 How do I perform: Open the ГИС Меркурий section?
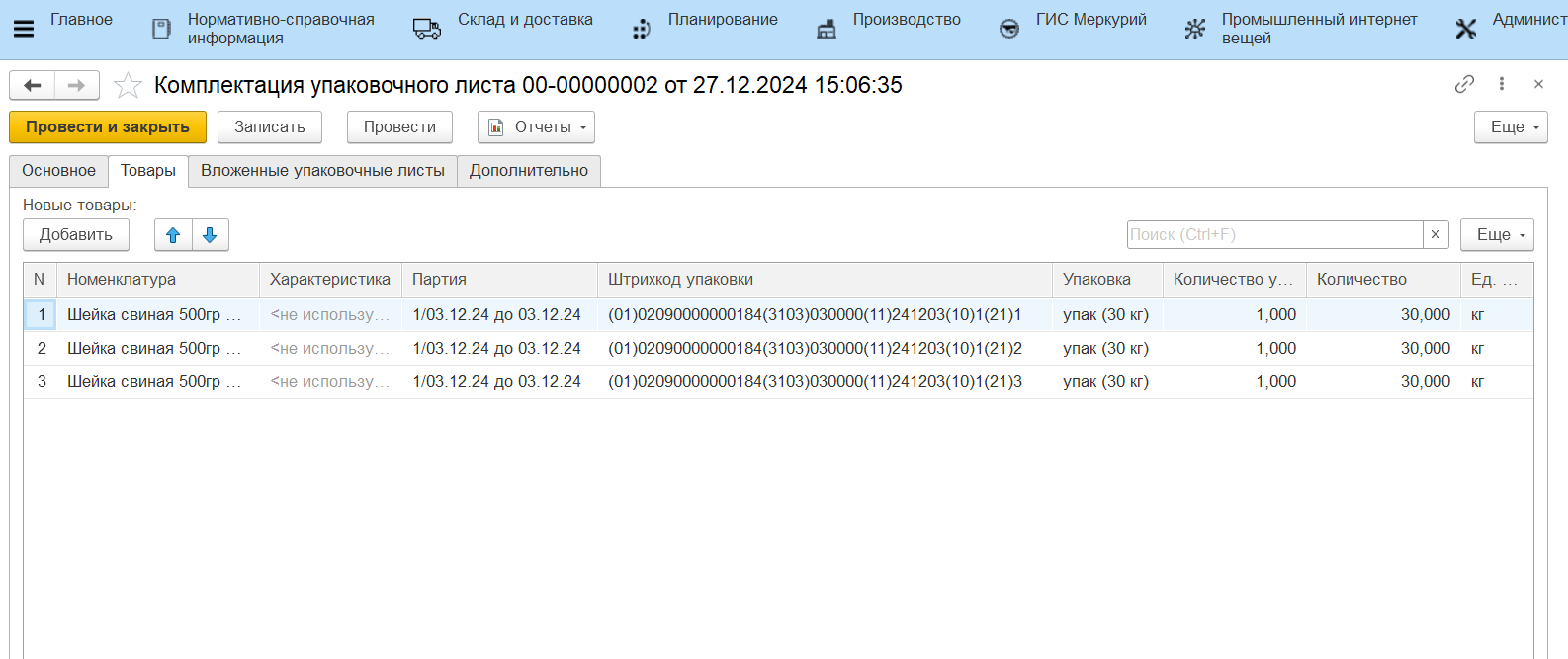pyautogui.click(x=1091, y=20)
